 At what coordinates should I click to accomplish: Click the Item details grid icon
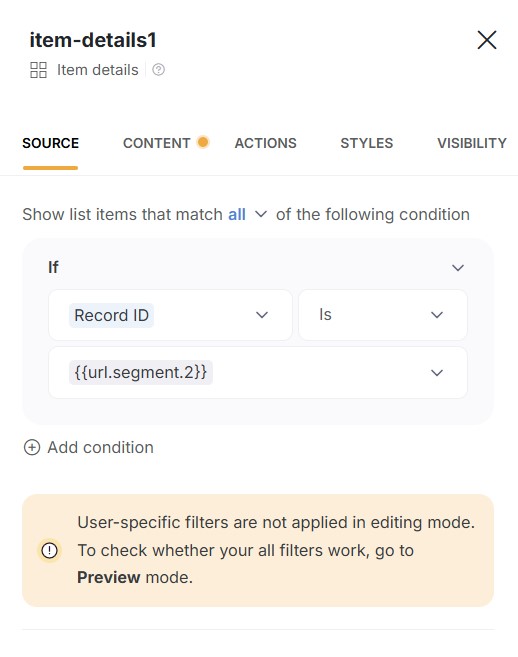38,70
